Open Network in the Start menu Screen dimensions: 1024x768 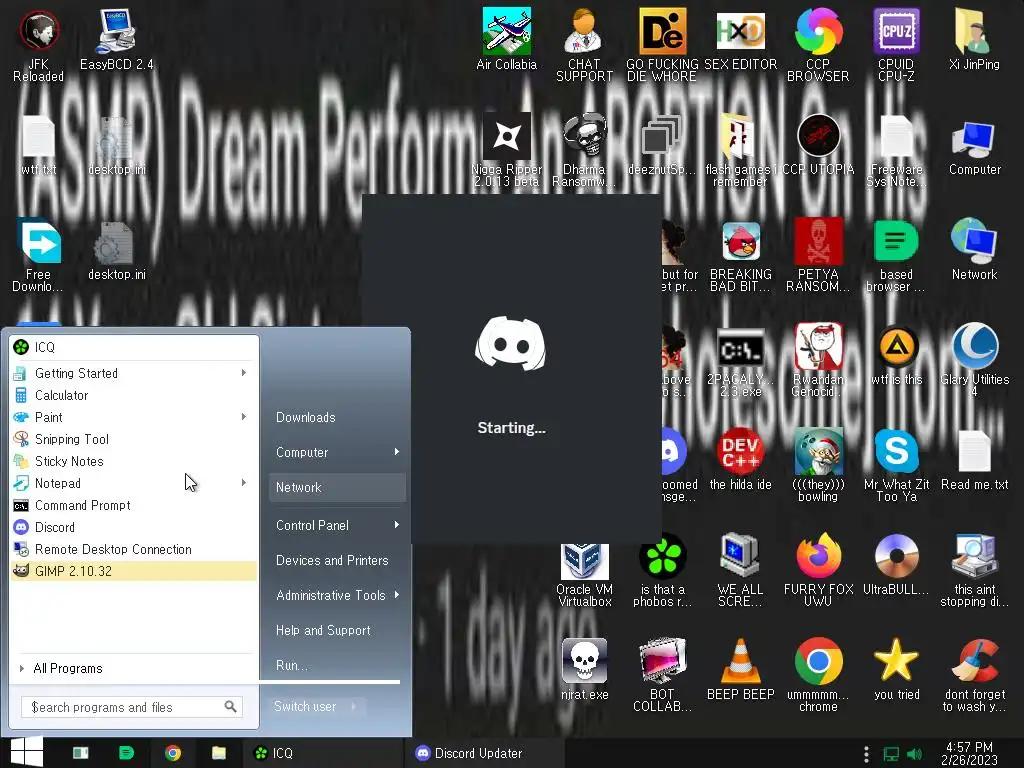(337, 487)
